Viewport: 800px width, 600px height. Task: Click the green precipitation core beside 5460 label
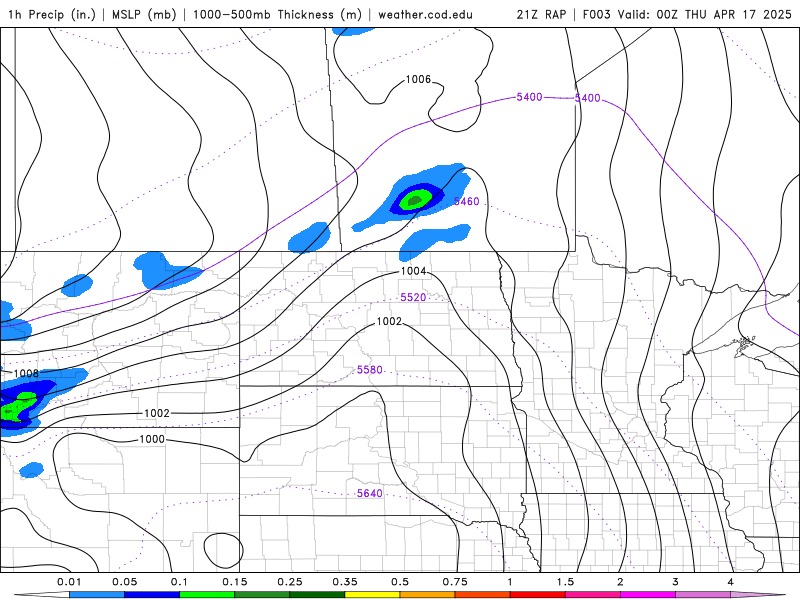416,199
